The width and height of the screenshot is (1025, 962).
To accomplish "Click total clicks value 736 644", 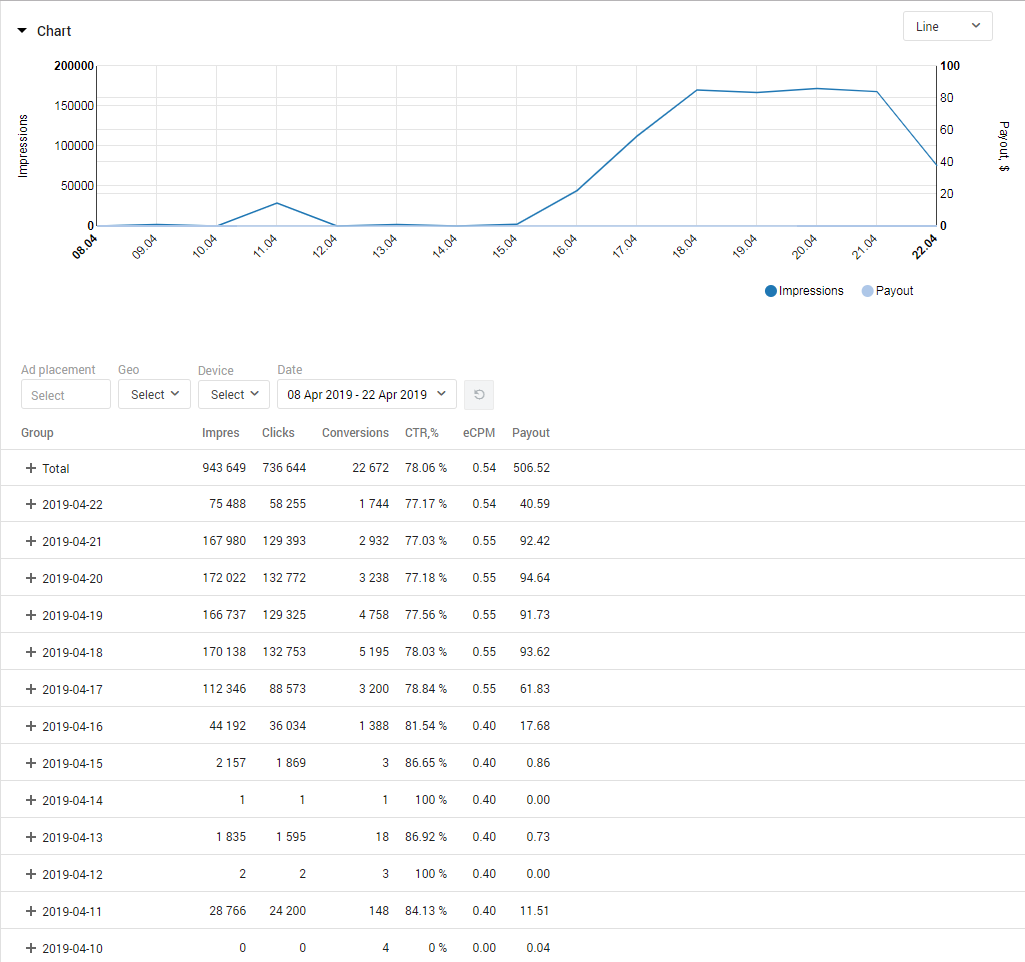I will [x=284, y=468].
